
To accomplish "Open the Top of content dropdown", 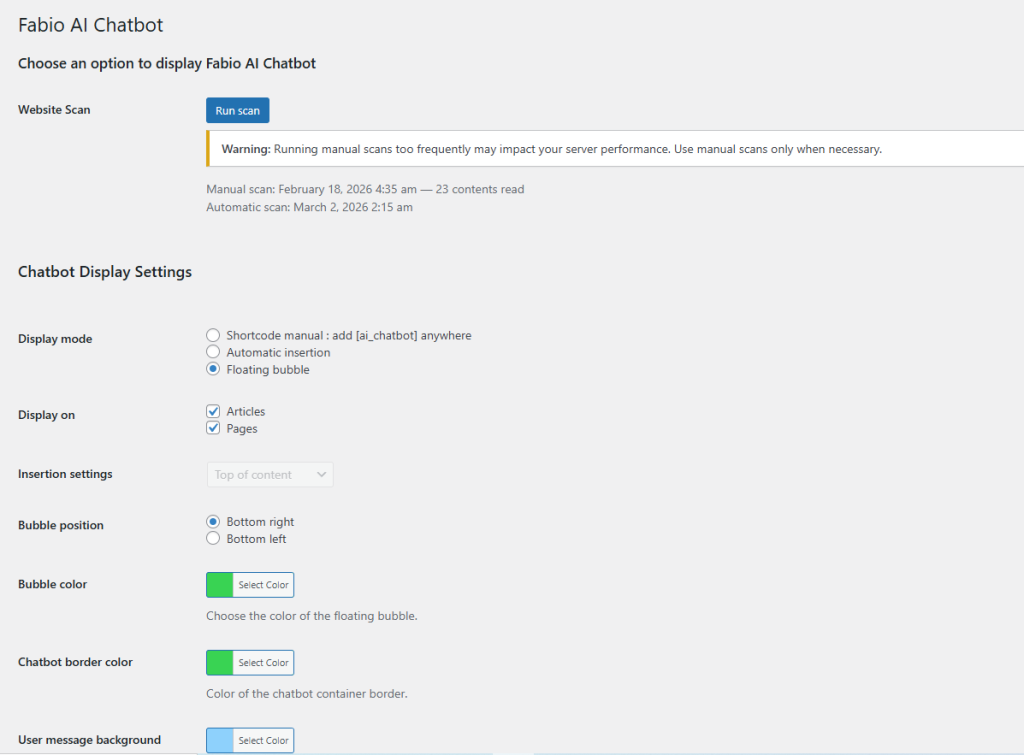I will [269, 475].
